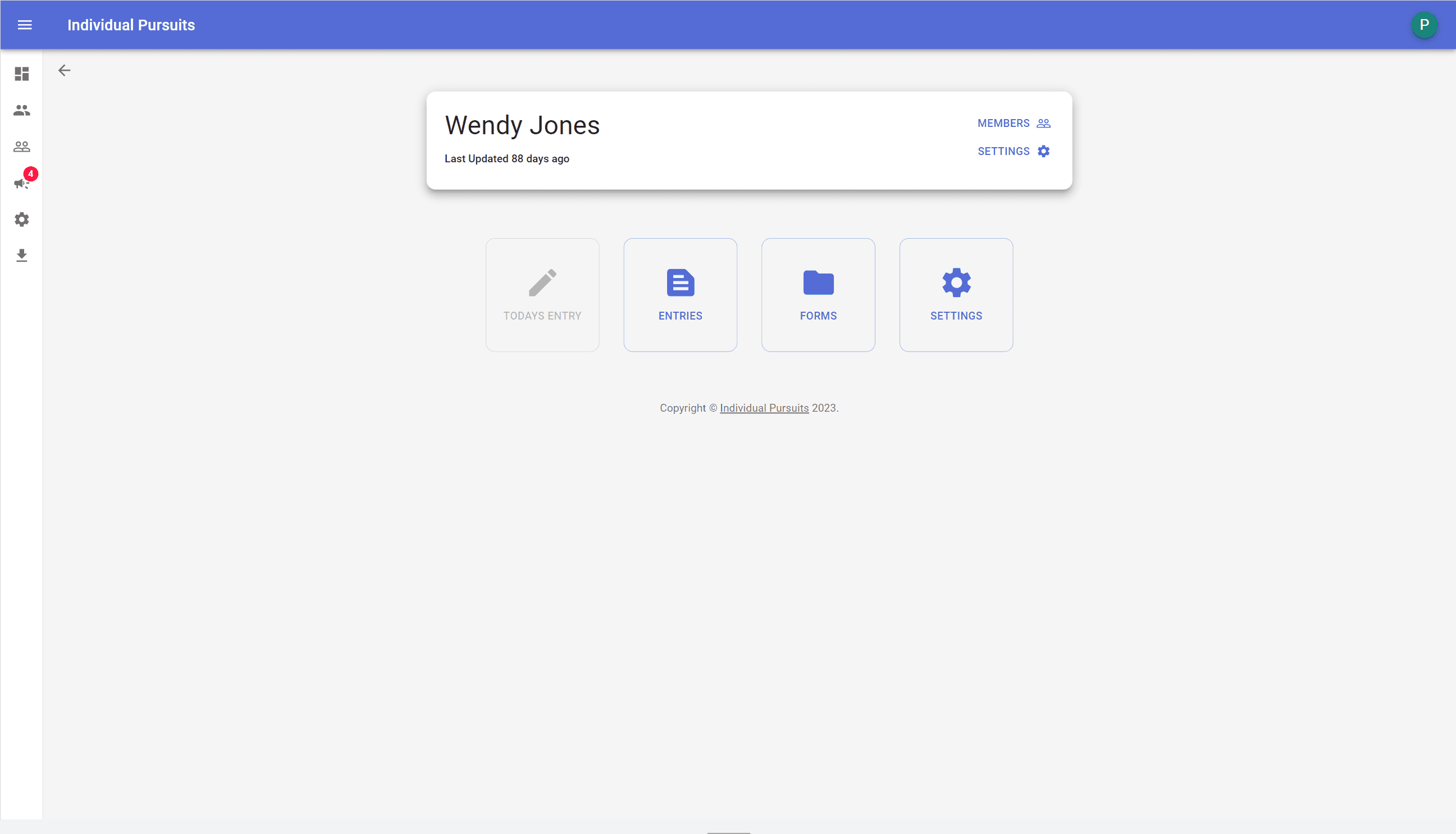
Task: Open the sidebar settings gear
Action: (x=22, y=220)
